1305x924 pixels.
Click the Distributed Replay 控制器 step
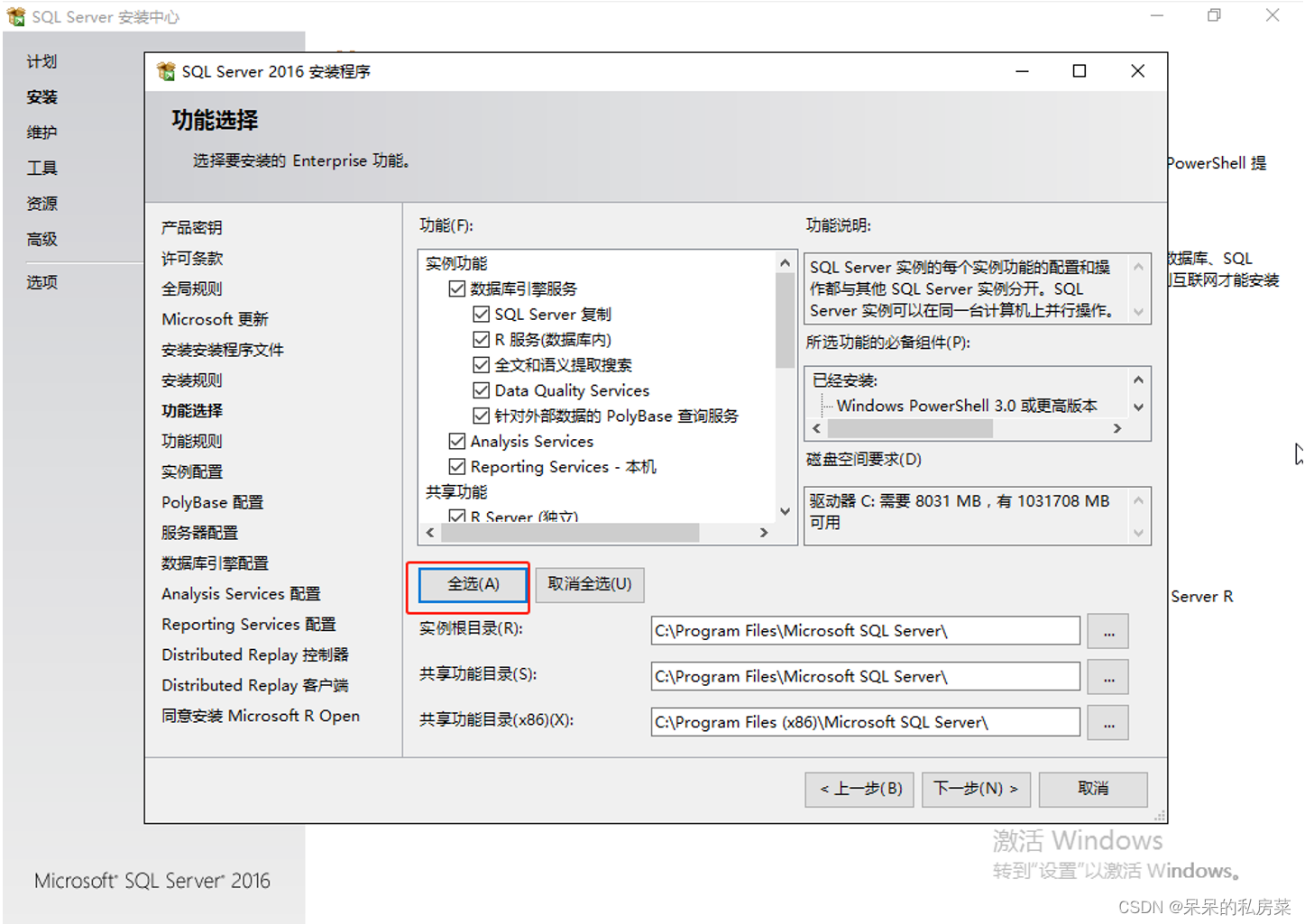coord(255,655)
